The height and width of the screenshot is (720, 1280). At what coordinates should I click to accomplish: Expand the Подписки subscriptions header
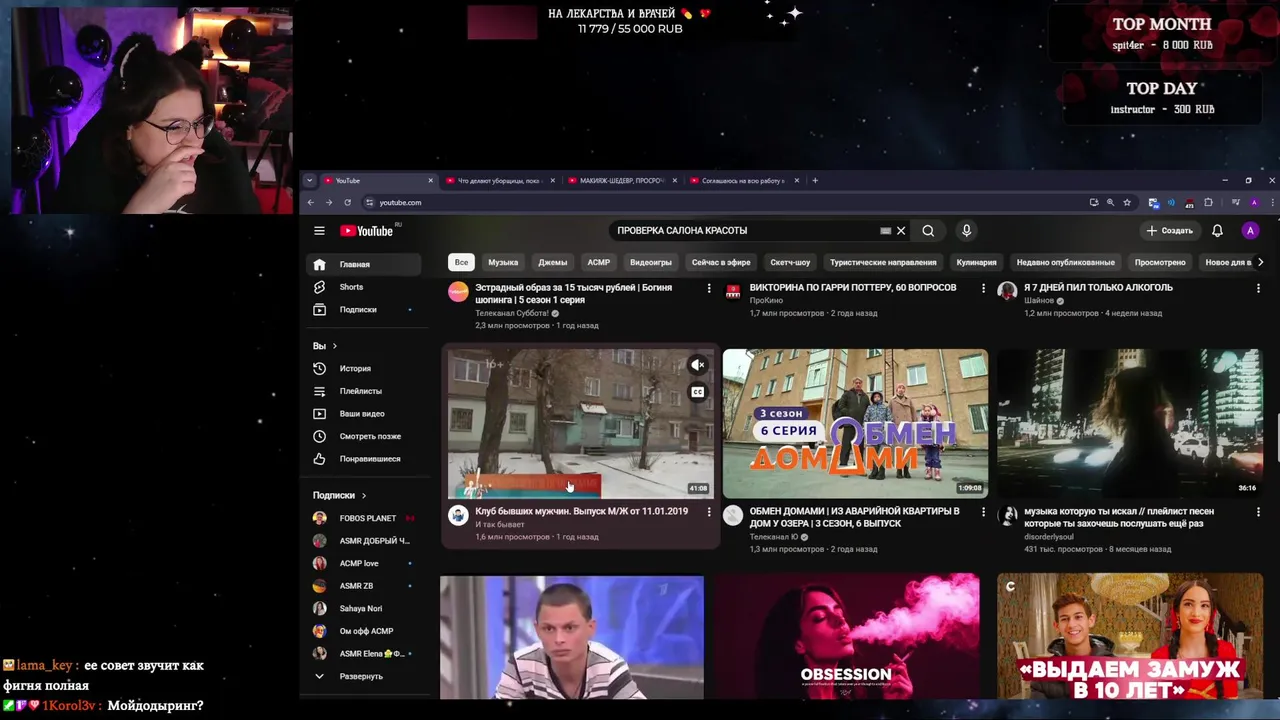pyautogui.click(x=340, y=495)
